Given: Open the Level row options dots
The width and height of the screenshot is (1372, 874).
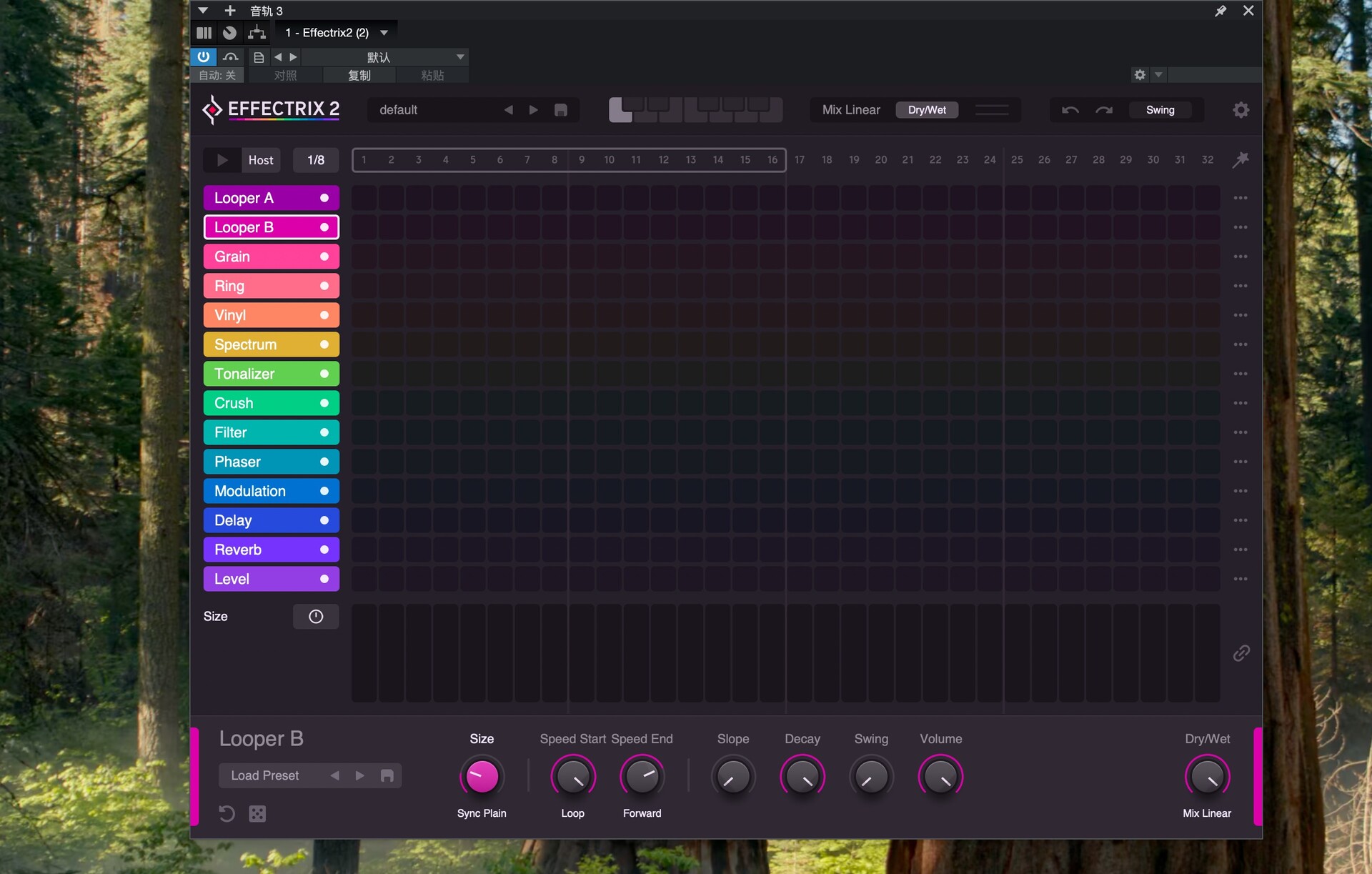Looking at the screenshot, I should [1241, 579].
